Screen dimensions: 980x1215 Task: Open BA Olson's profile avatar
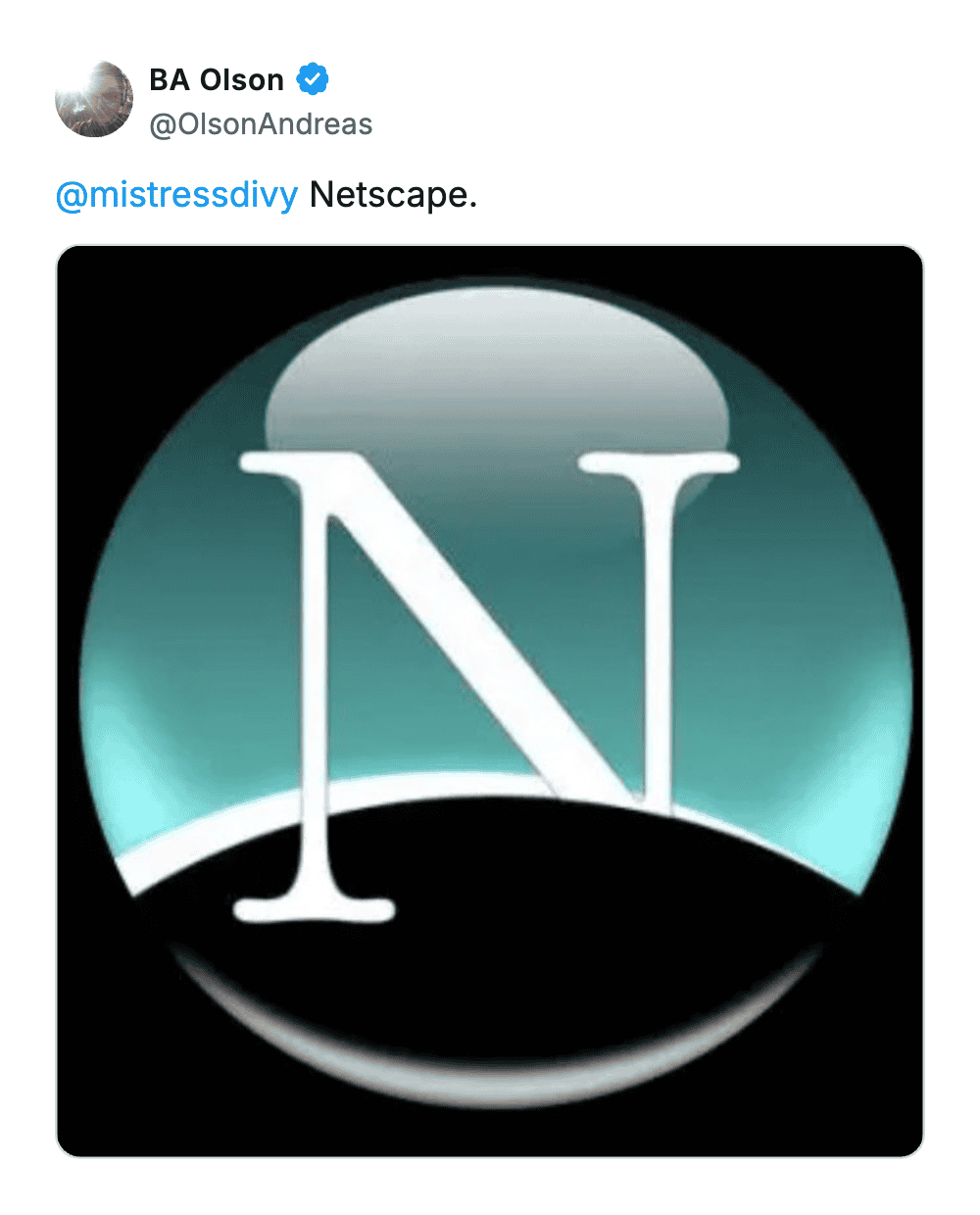coord(94,99)
